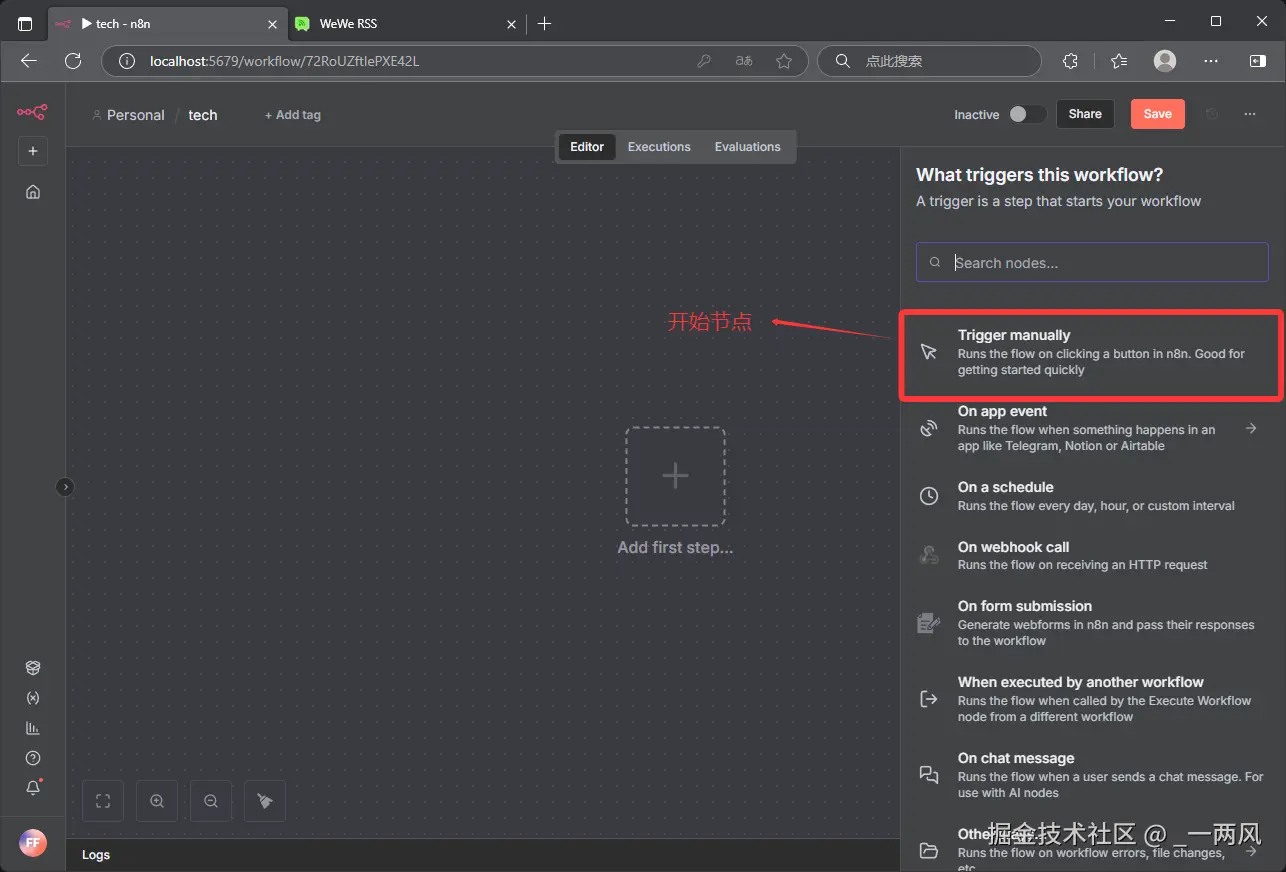Open the Variables icon in the sidebar

point(33,698)
